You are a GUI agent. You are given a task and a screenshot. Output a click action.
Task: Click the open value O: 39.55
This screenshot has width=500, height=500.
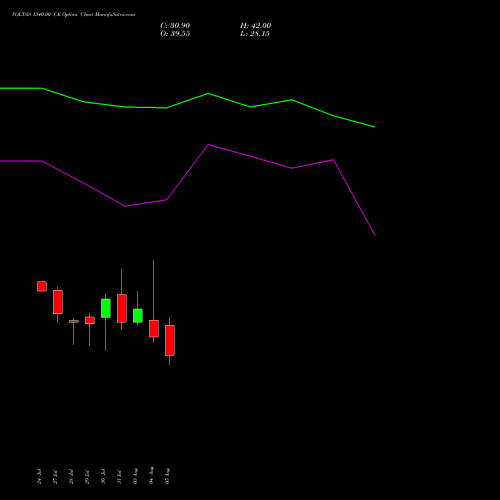(x=175, y=34)
